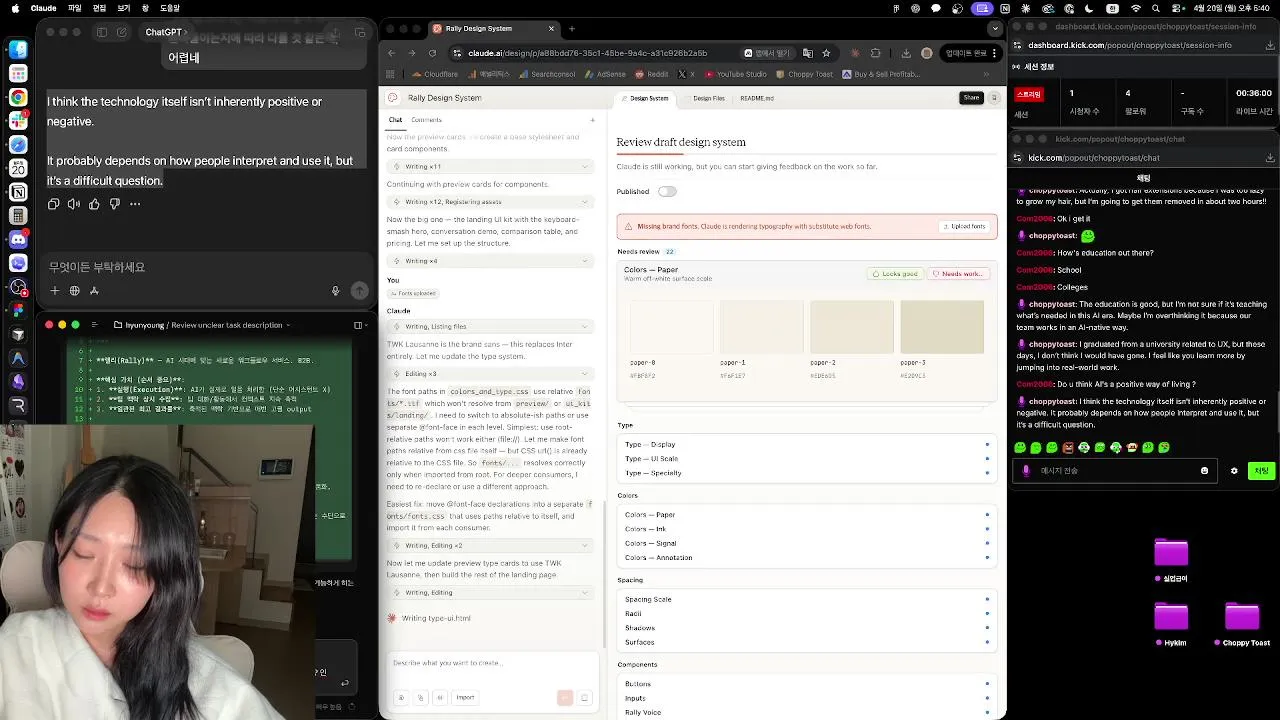
Task: Open the 파일 menu in menu bar
Action: pos(75,8)
